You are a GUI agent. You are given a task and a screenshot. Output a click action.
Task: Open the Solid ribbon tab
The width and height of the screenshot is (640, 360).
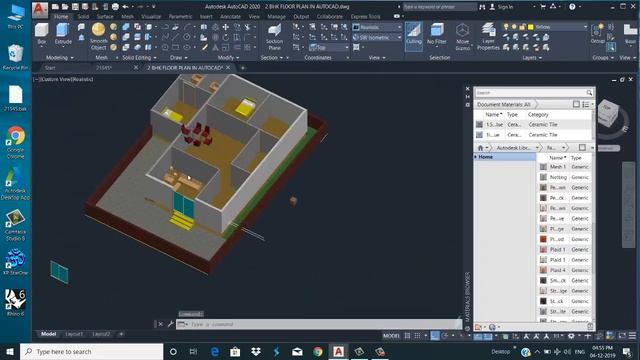pyautogui.click(x=83, y=17)
